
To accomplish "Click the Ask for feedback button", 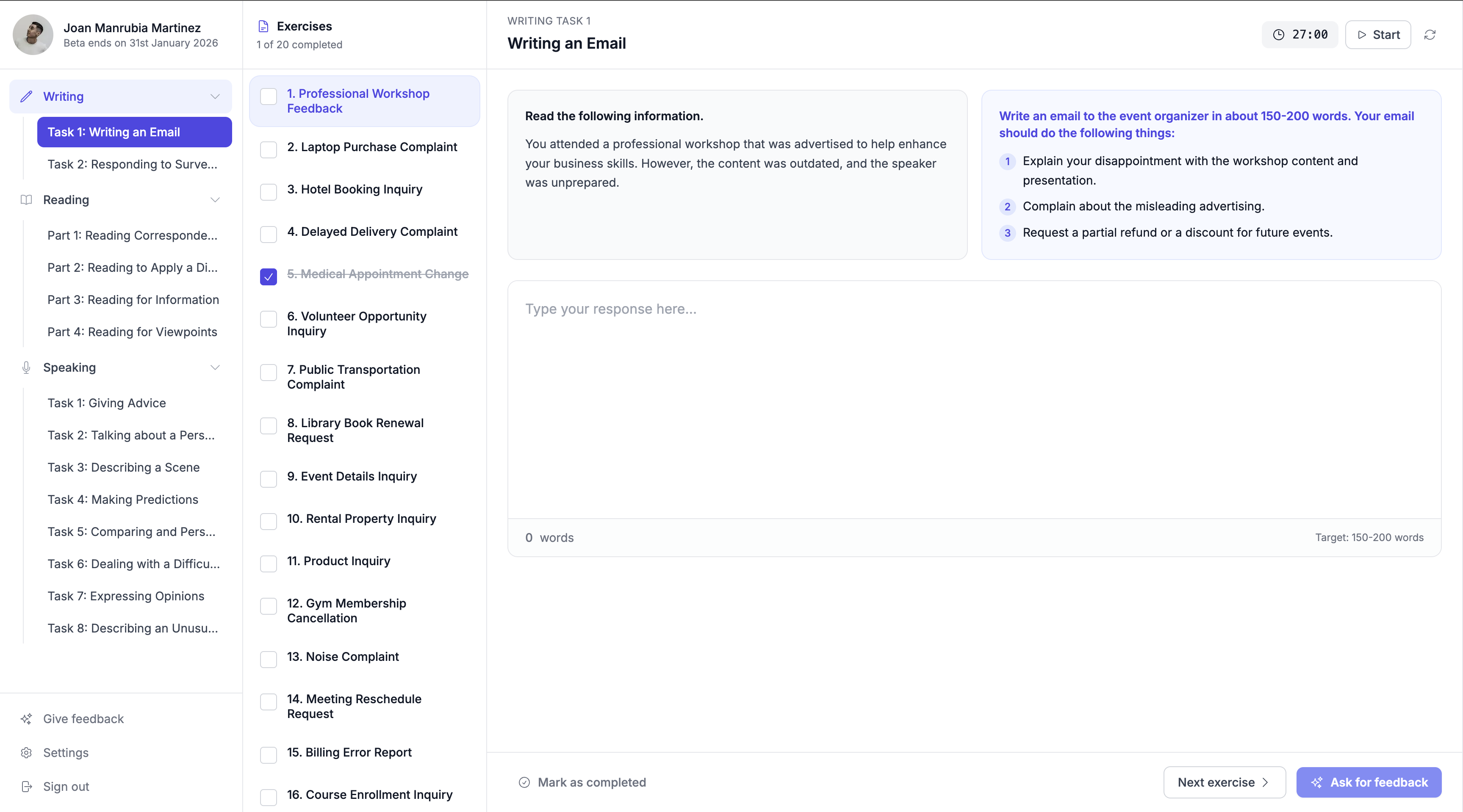I will 1368,782.
